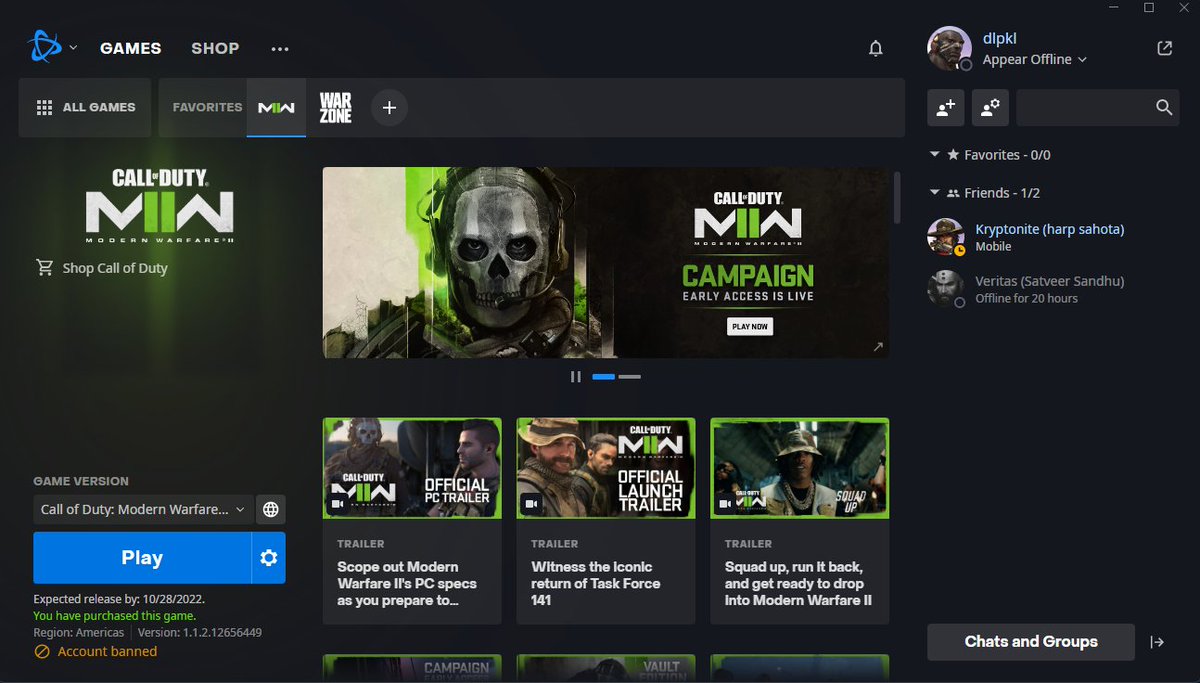Open game settings gear next to Play
This screenshot has width=1200, height=683.
(269, 558)
